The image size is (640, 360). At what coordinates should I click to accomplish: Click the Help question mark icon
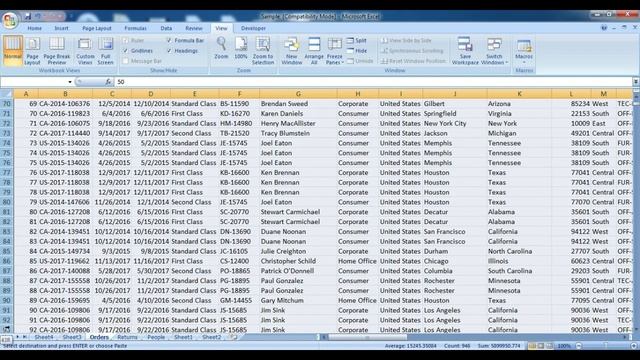pyautogui.click(x=604, y=28)
